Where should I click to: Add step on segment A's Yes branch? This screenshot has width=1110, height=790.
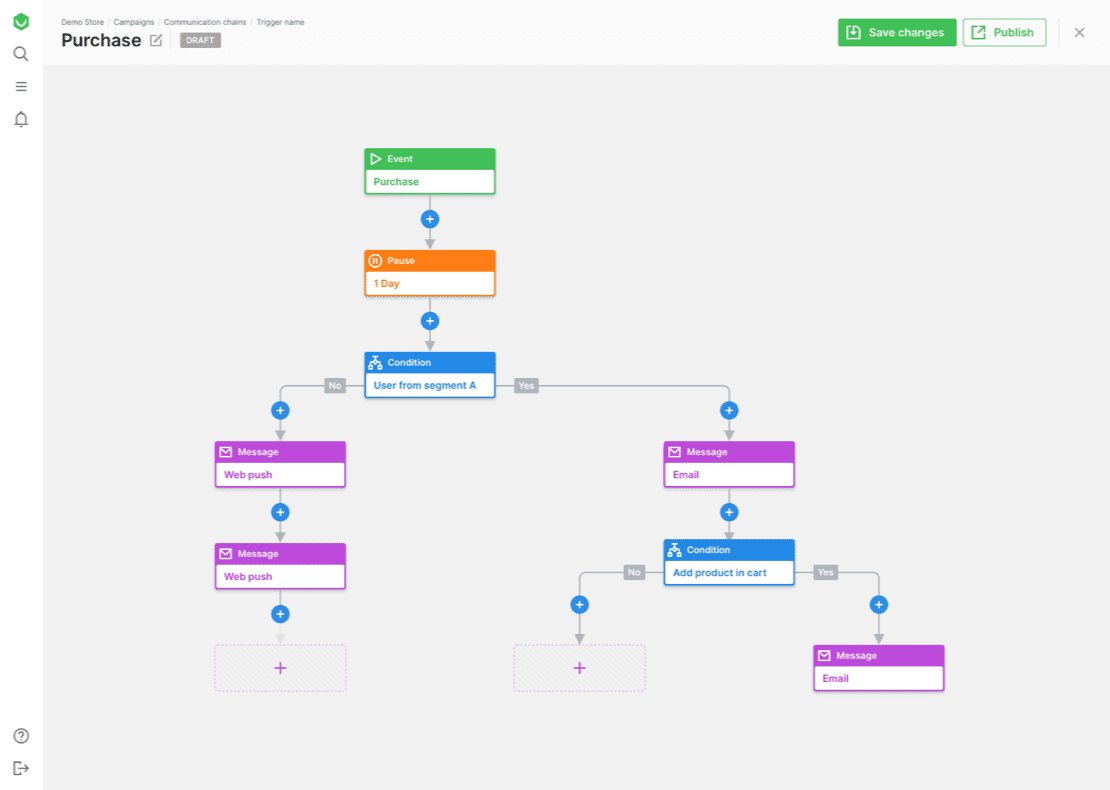click(x=729, y=410)
